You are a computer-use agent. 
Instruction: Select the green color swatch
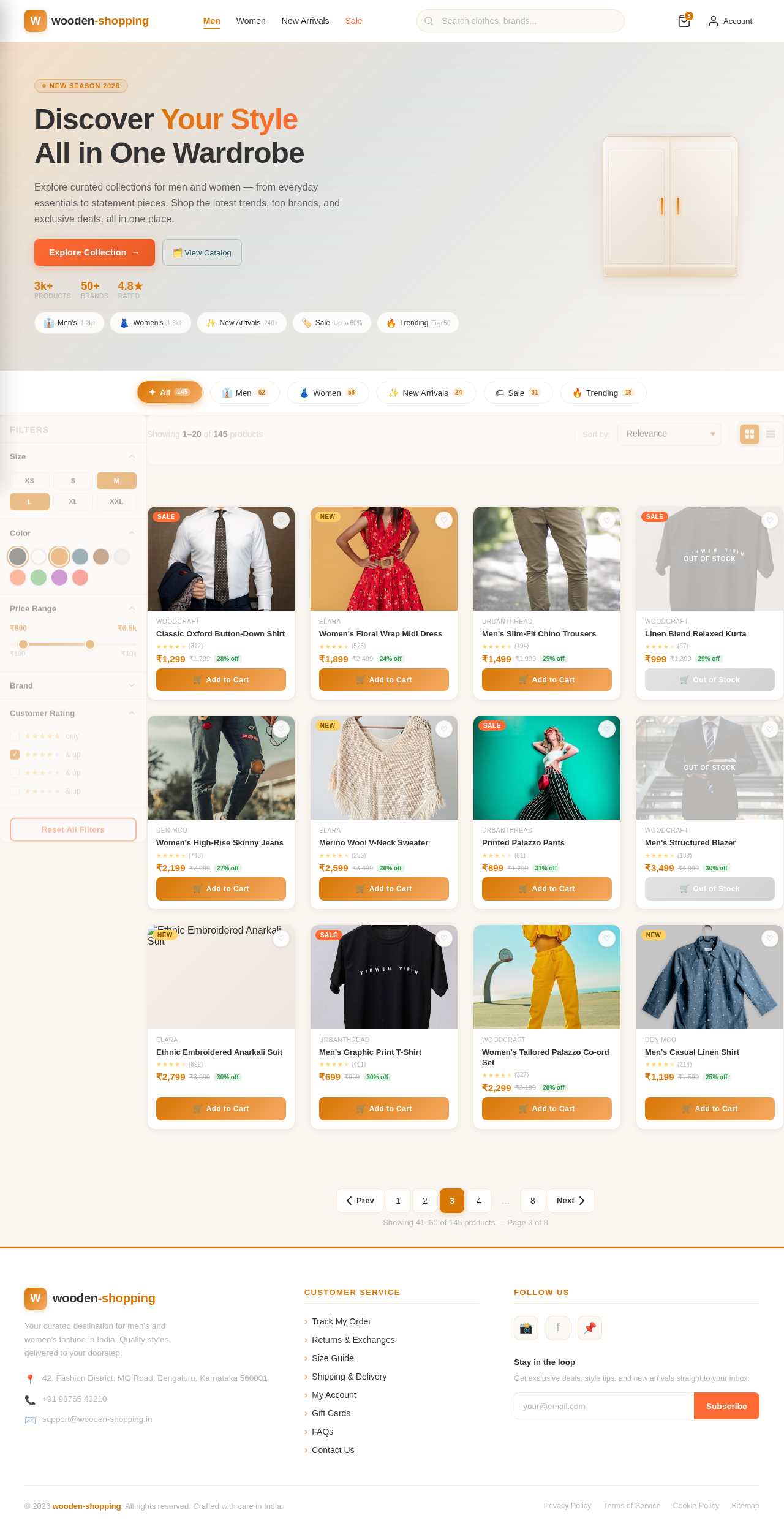click(x=39, y=578)
